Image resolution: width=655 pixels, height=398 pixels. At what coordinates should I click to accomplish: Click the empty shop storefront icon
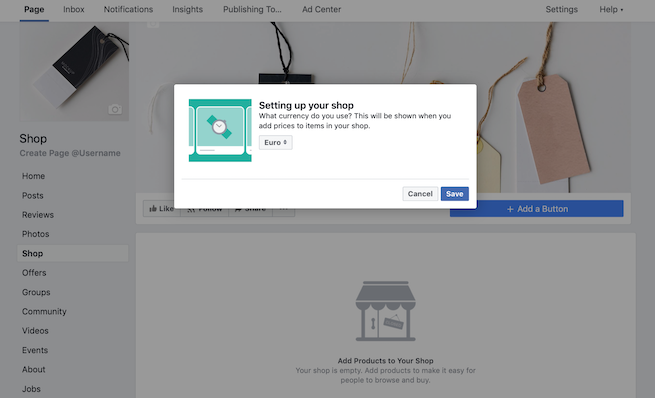pos(386,311)
